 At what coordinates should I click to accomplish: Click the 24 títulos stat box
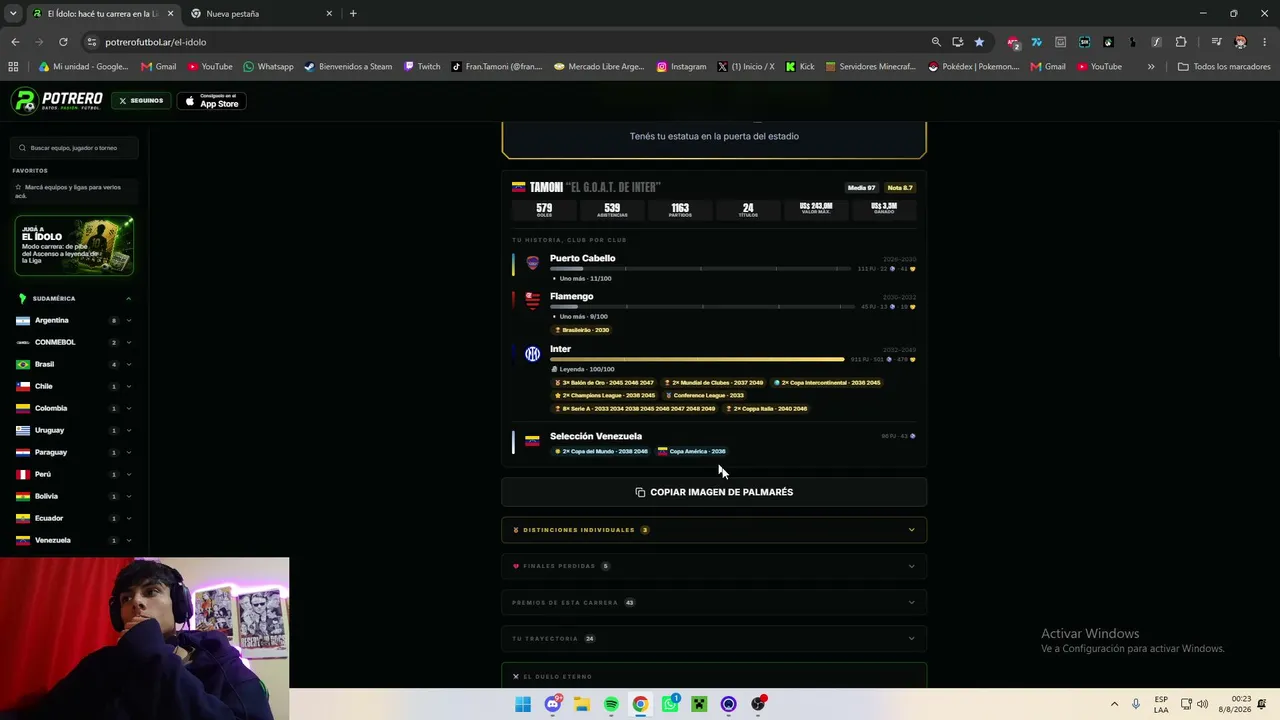coord(748,210)
